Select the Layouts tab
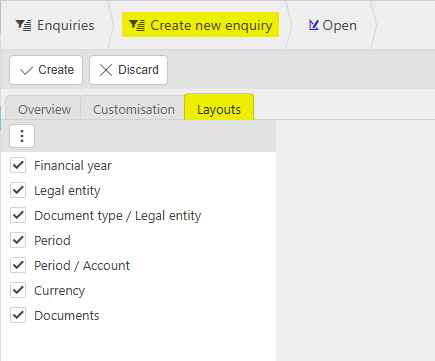The width and height of the screenshot is (435, 361). 219,109
